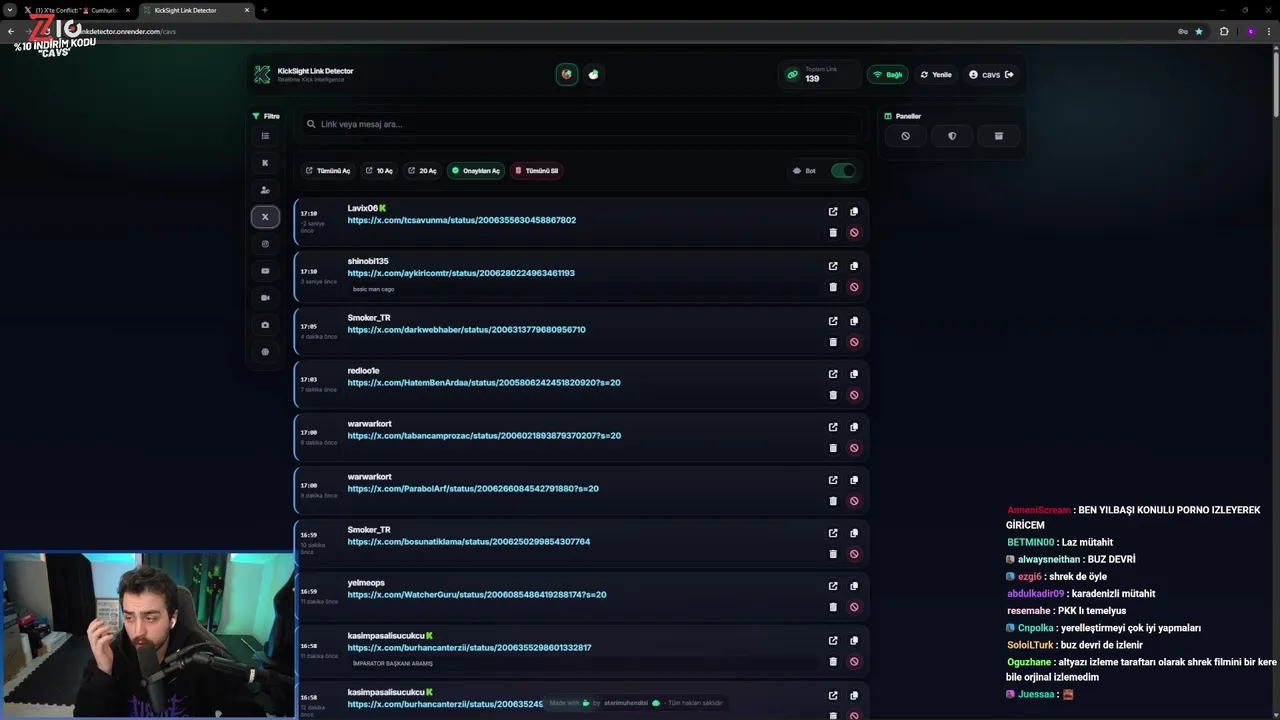Screen dimensions: 1280x720
Task: Copy the HatemBenArdaa link
Action: click(x=854, y=374)
